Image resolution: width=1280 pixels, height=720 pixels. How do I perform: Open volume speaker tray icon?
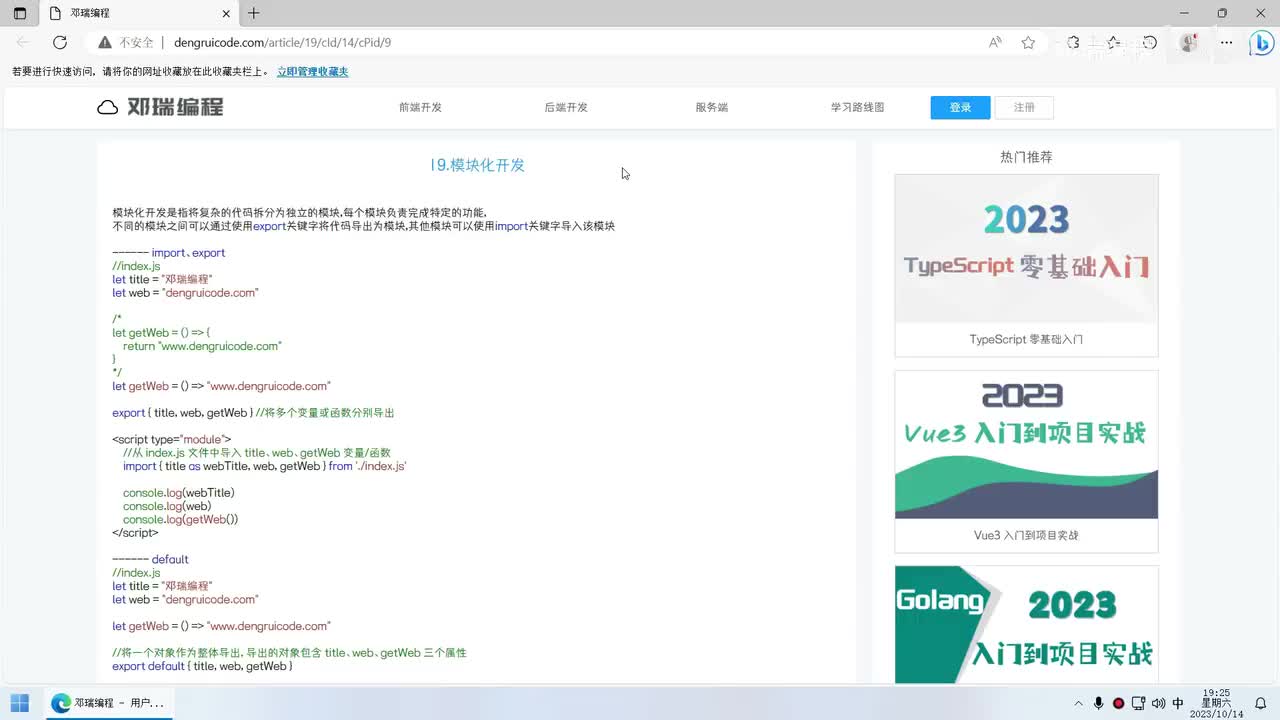coord(1158,703)
